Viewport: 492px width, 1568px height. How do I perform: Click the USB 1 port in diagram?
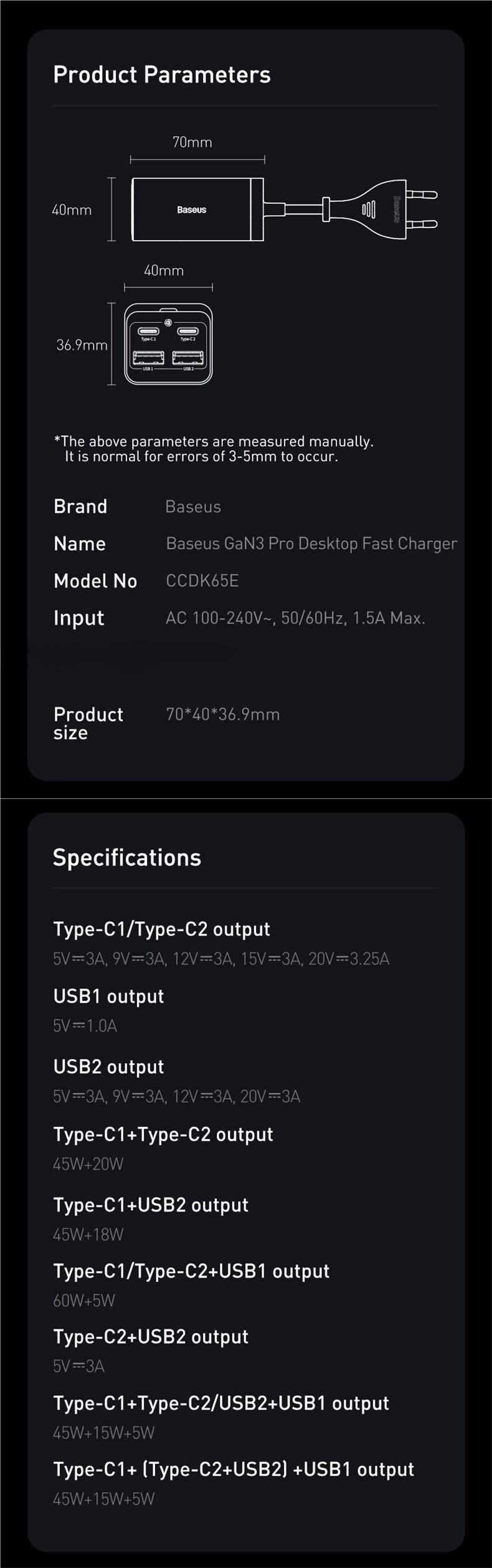point(148,357)
